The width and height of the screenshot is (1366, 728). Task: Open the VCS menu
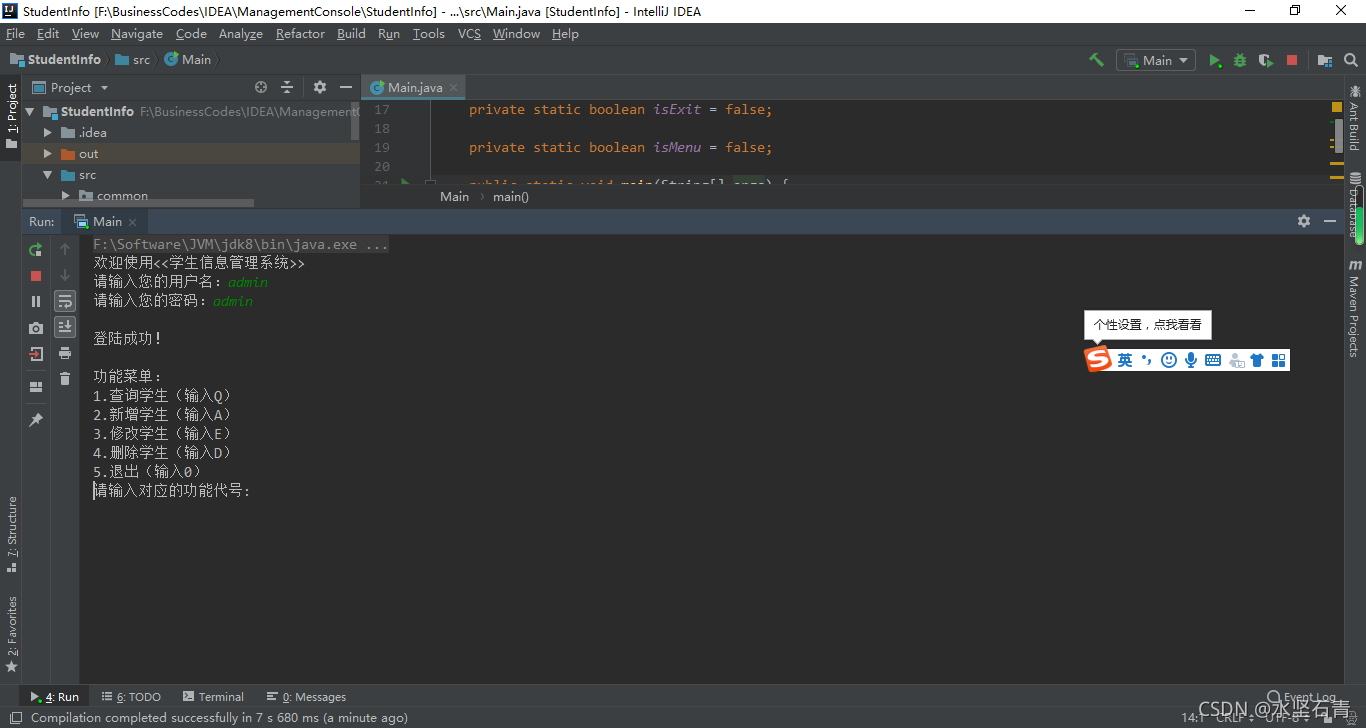(x=469, y=33)
